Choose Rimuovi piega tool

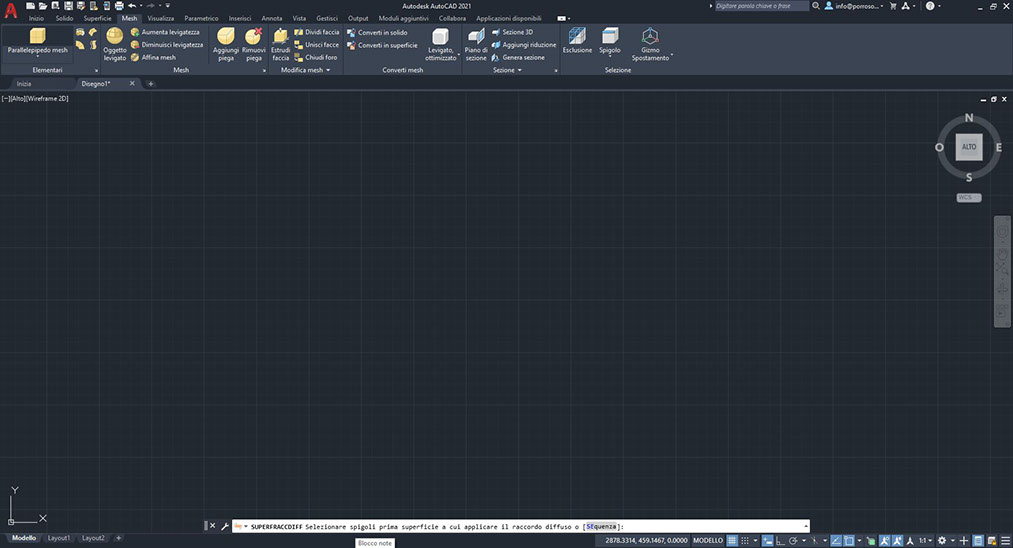point(253,45)
